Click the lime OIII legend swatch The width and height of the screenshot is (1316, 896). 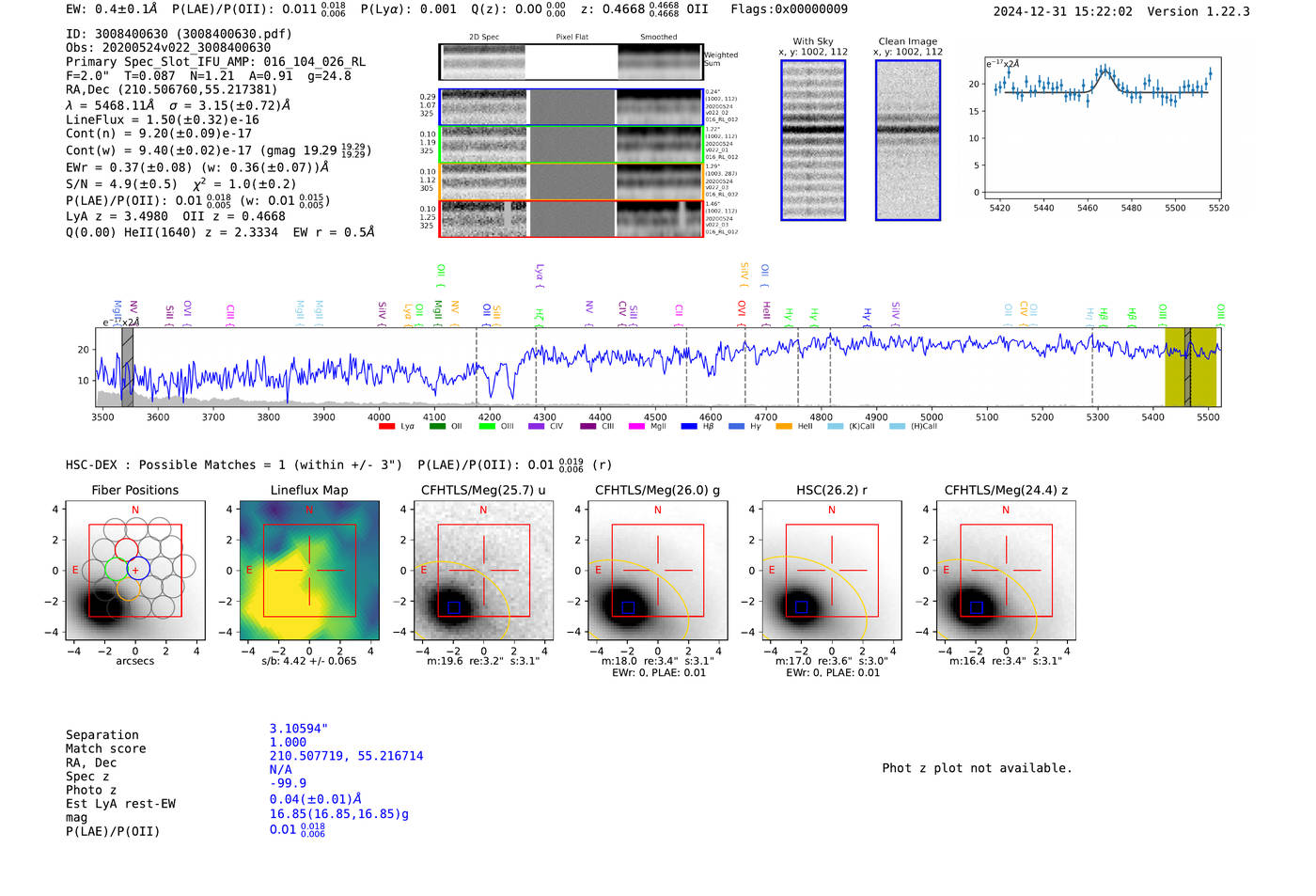(487, 427)
